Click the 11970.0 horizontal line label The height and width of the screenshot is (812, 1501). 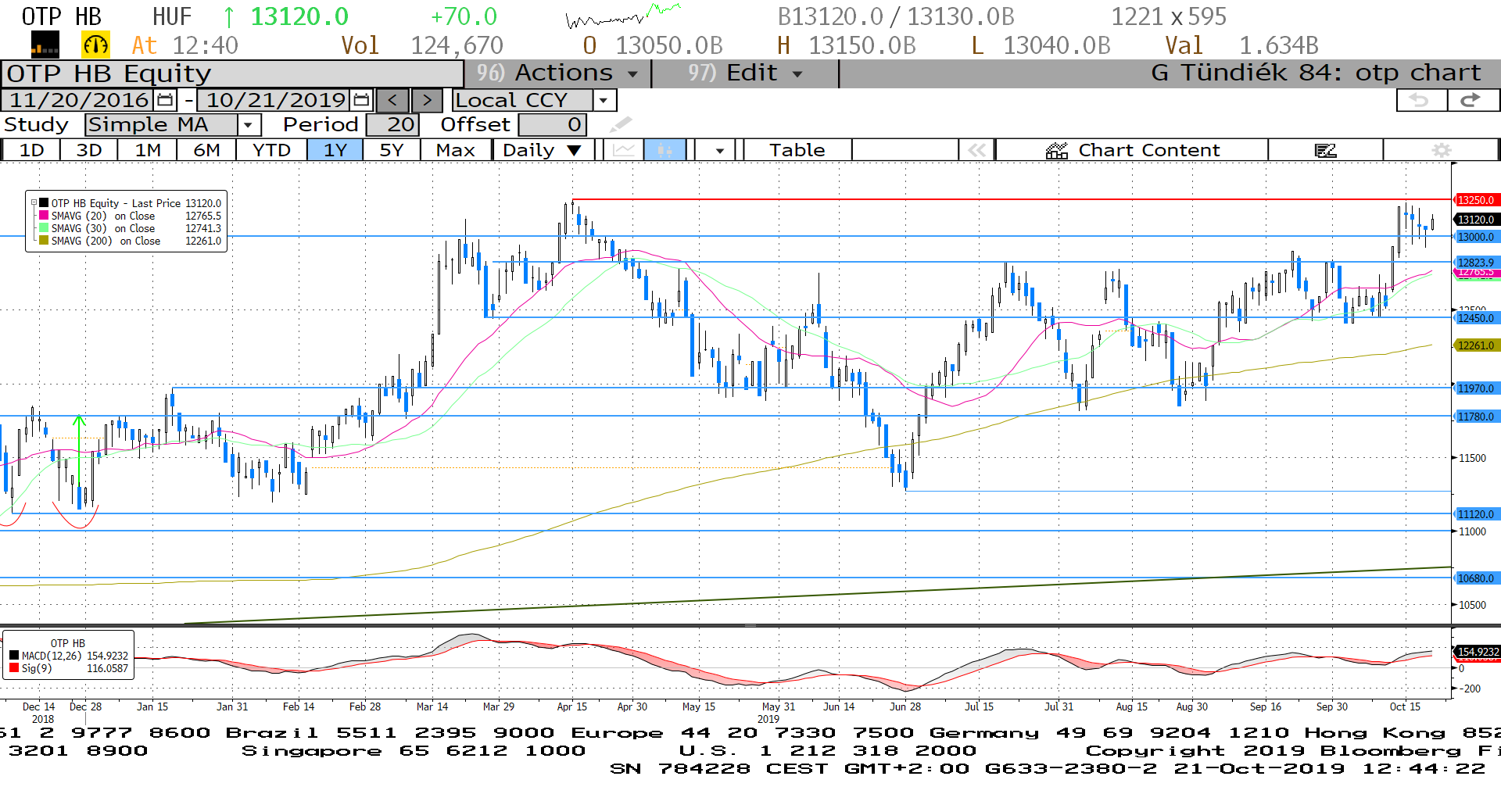click(x=1476, y=388)
